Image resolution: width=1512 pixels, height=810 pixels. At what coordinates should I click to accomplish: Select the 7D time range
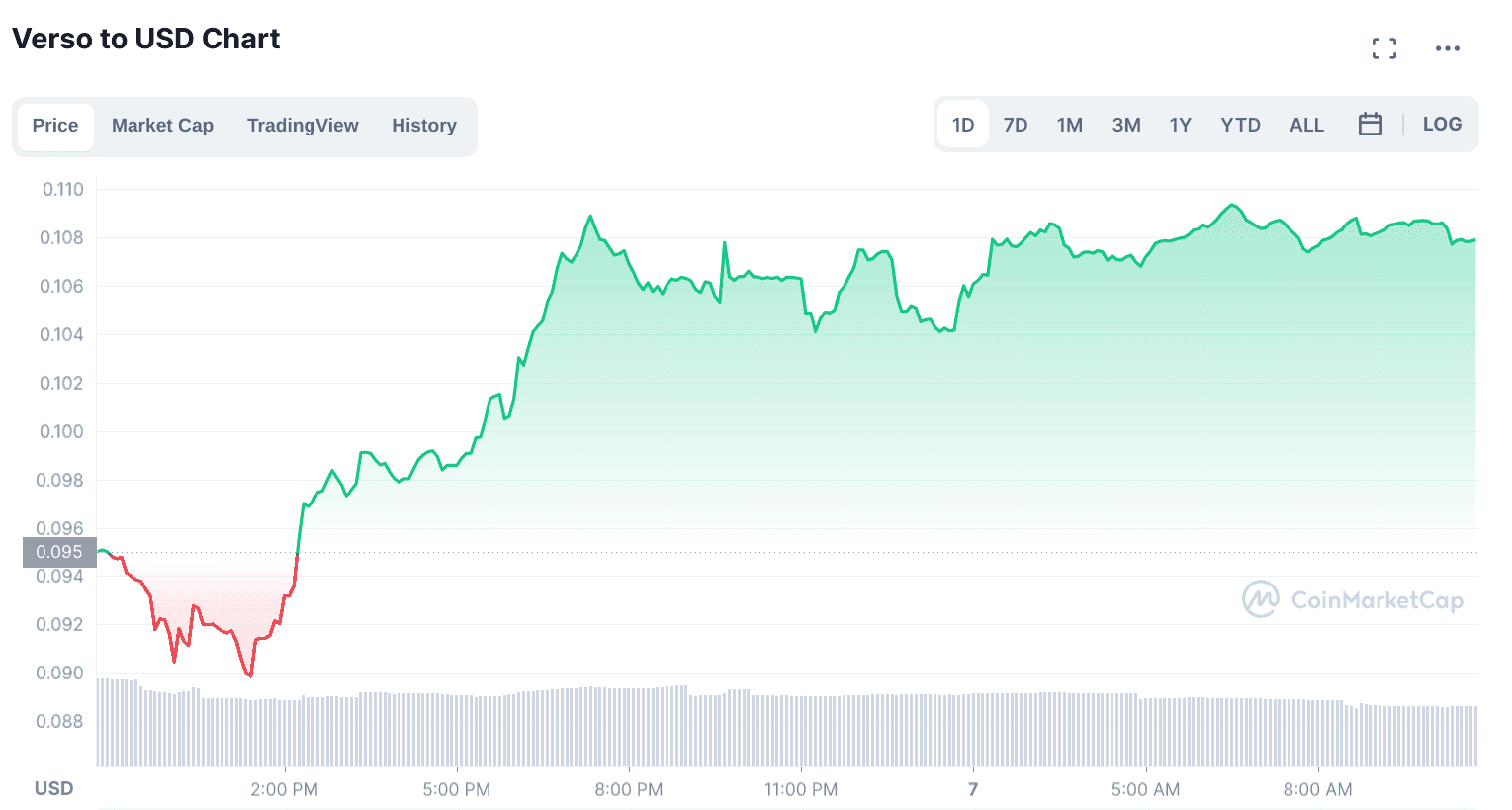click(x=1016, y=125)
